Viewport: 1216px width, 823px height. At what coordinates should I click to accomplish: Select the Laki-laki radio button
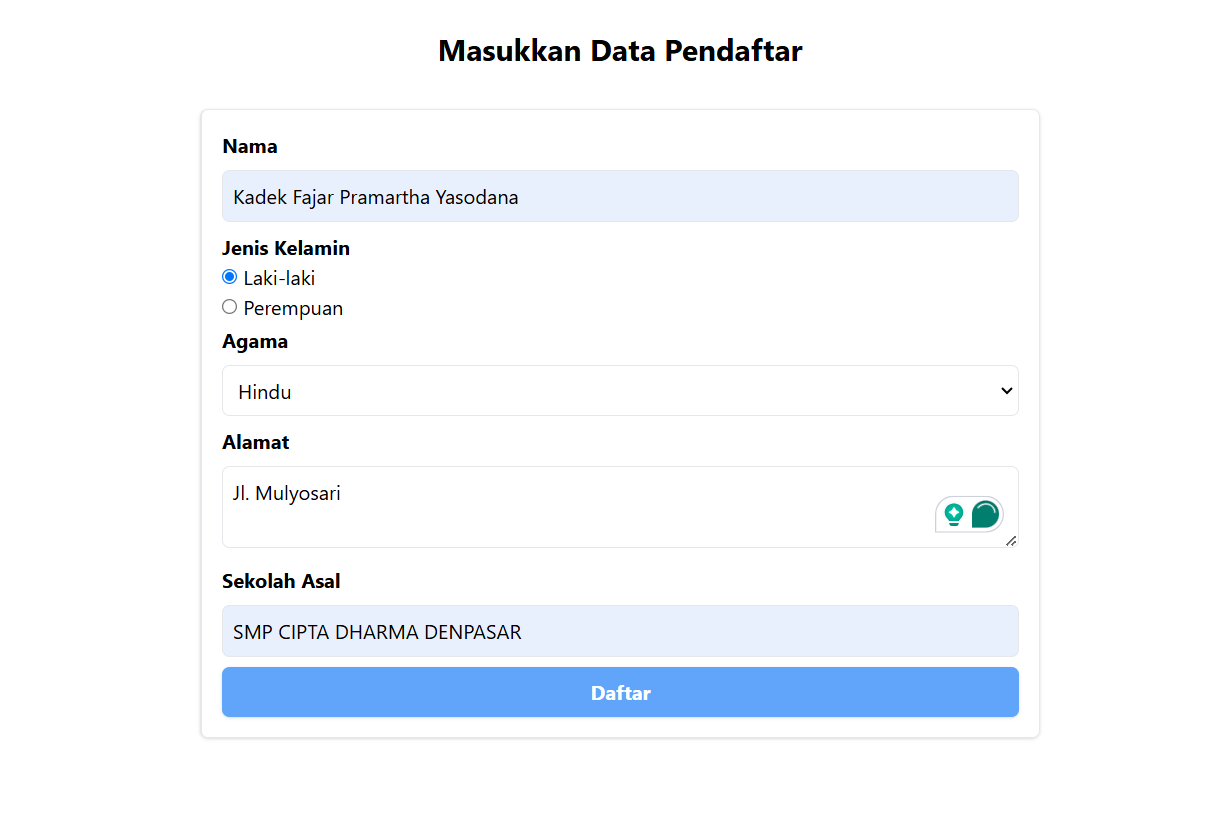pos(229,277)
